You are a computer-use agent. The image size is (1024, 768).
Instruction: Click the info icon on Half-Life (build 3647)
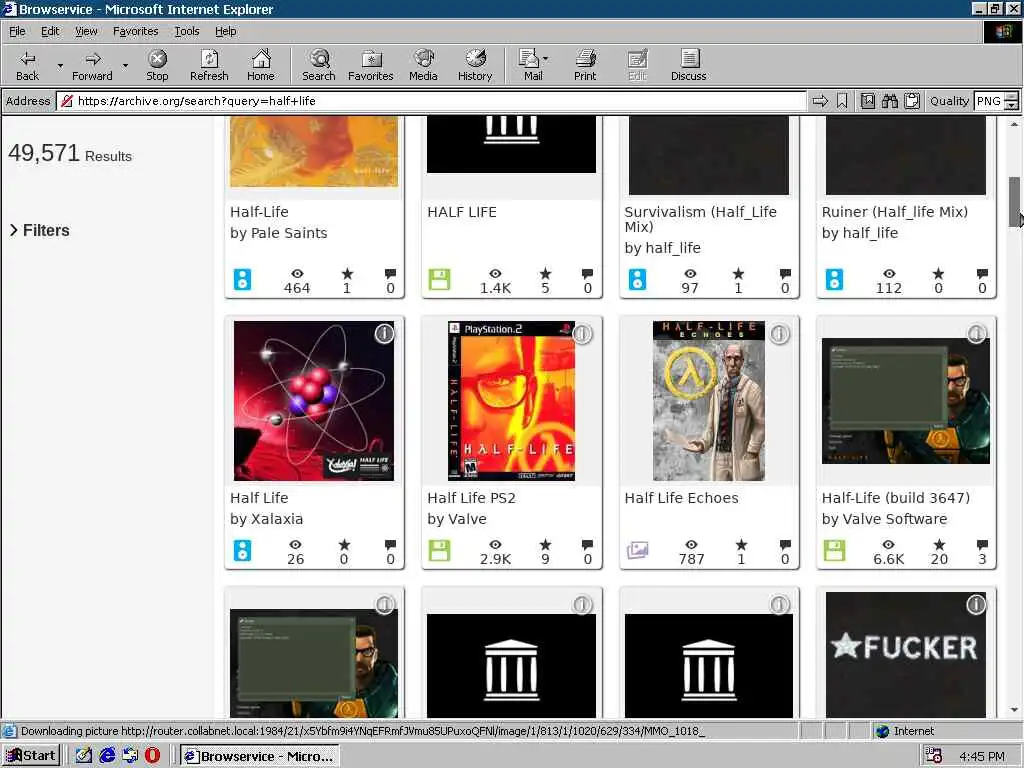[x=976, y=334]
